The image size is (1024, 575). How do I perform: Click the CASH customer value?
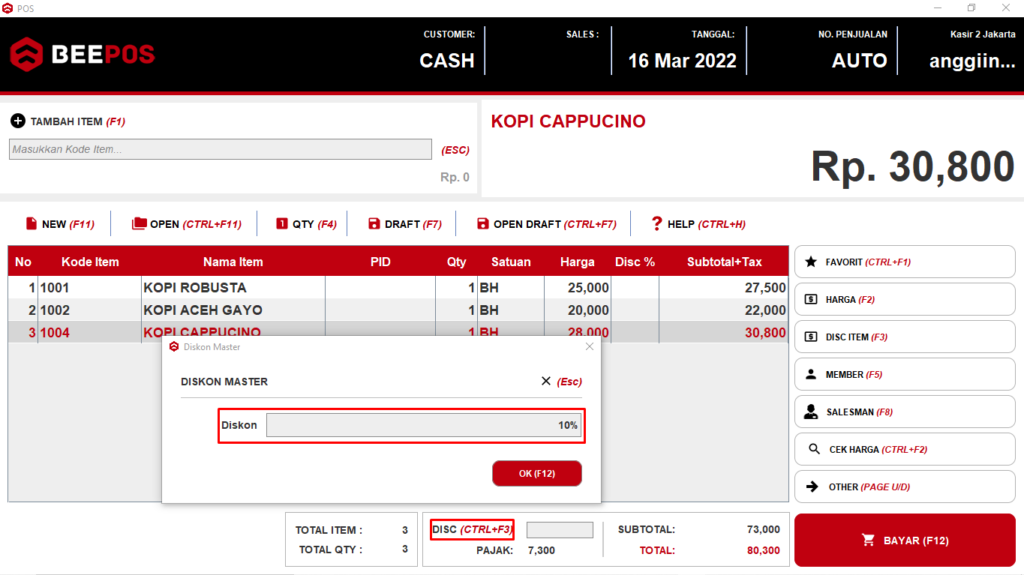[x=447, y=61]
